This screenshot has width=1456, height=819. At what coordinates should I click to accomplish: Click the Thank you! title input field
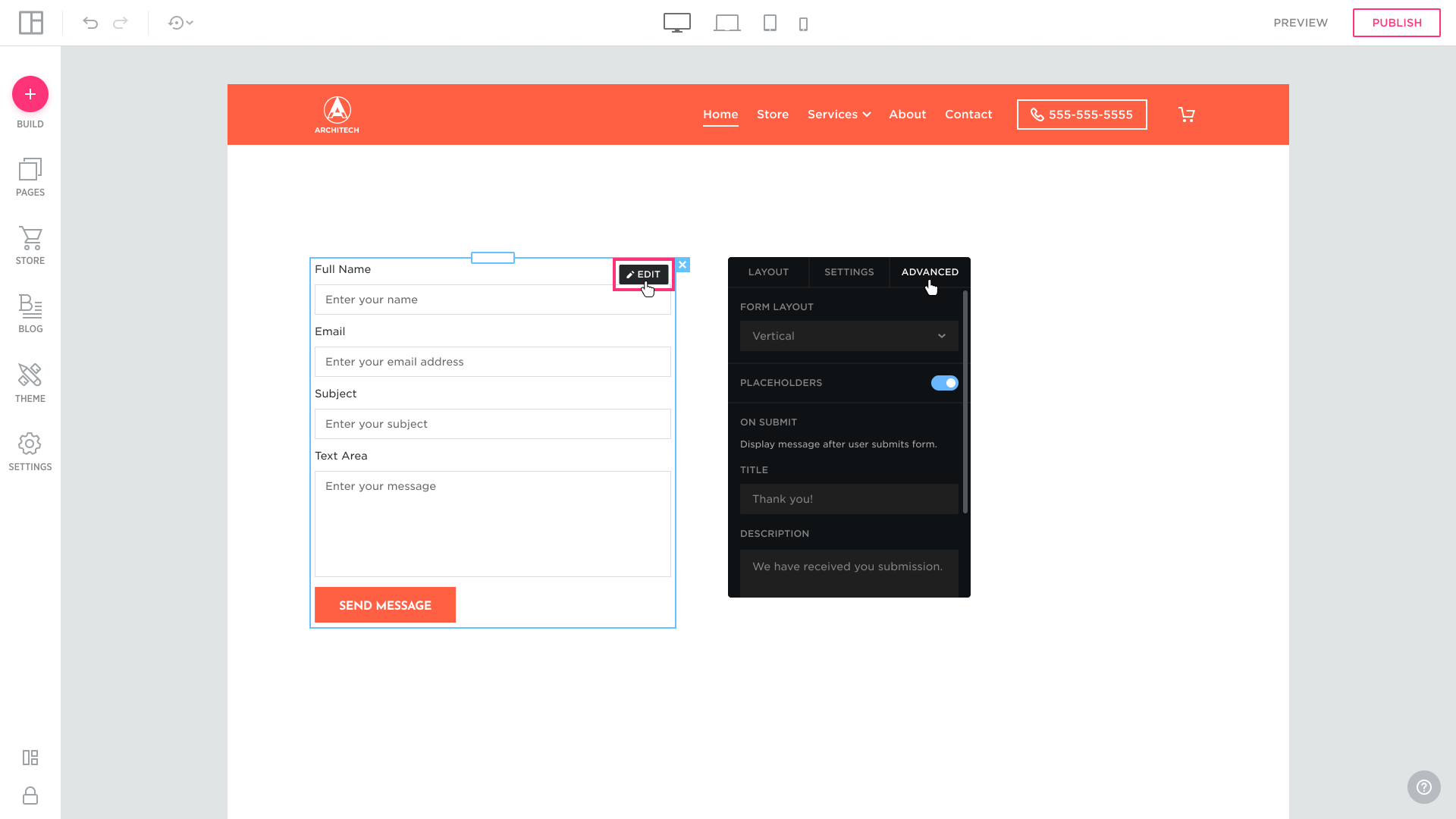click(849, 499)
